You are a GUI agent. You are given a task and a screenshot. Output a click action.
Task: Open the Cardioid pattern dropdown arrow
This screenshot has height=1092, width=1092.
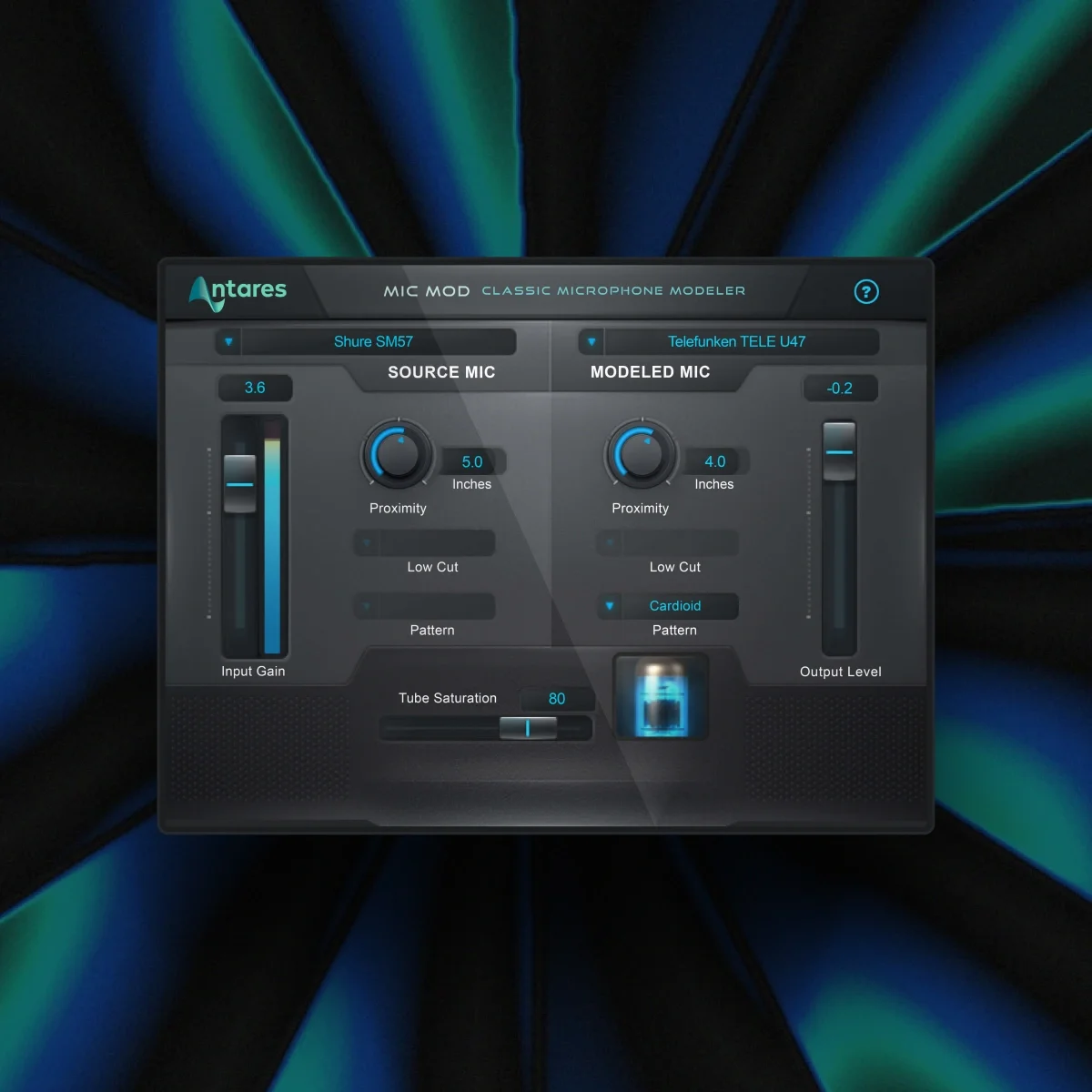coord(610,606)
